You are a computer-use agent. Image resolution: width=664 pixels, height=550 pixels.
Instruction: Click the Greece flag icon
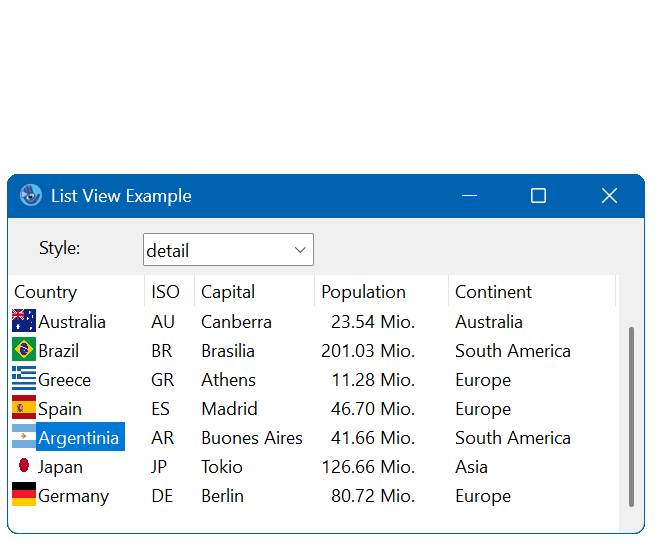(24, 379)
